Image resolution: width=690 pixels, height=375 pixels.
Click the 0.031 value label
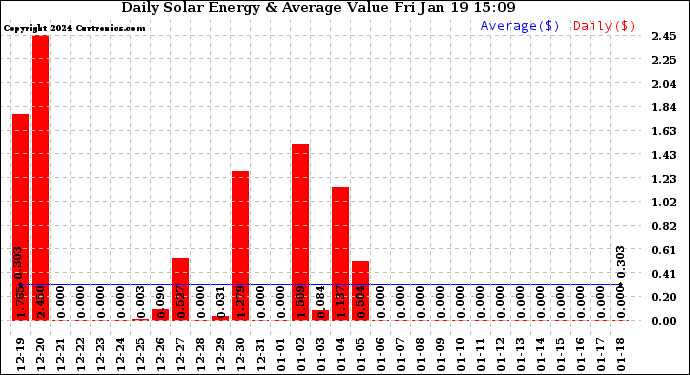click(x=220, y=302)
